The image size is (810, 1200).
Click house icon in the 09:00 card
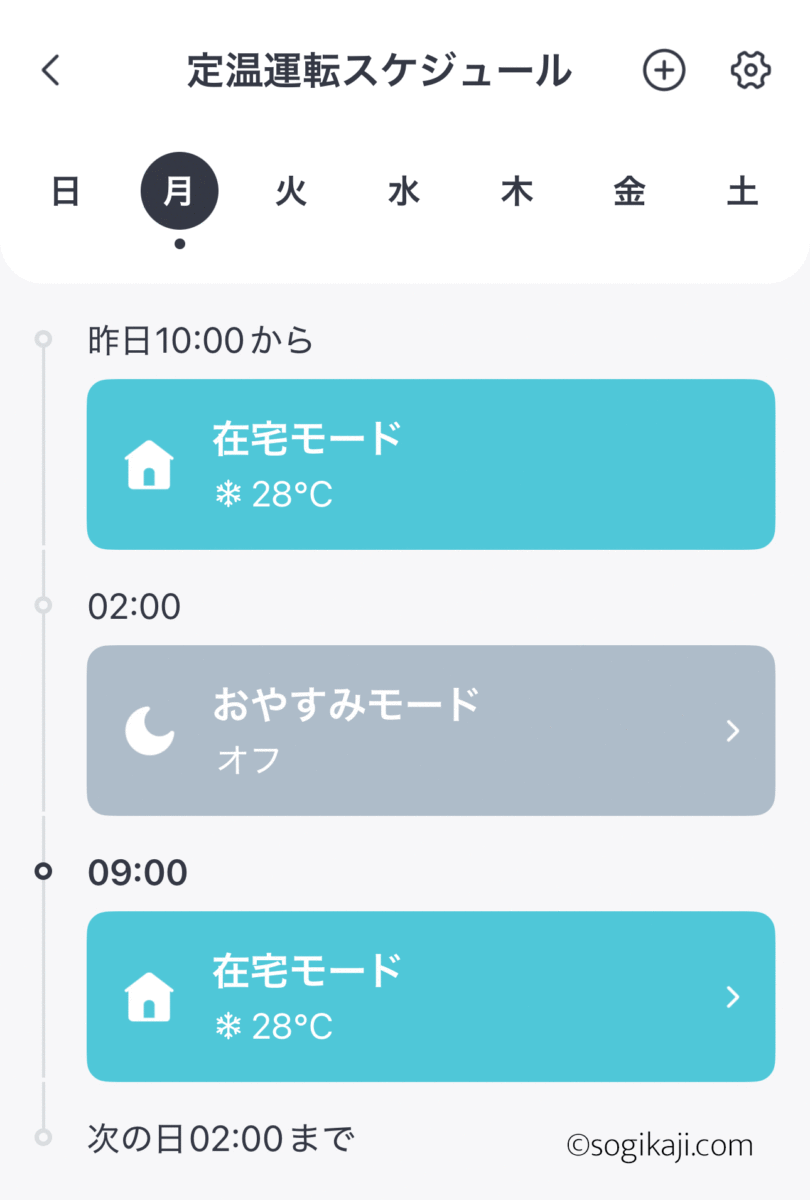(x=149, y=997)
